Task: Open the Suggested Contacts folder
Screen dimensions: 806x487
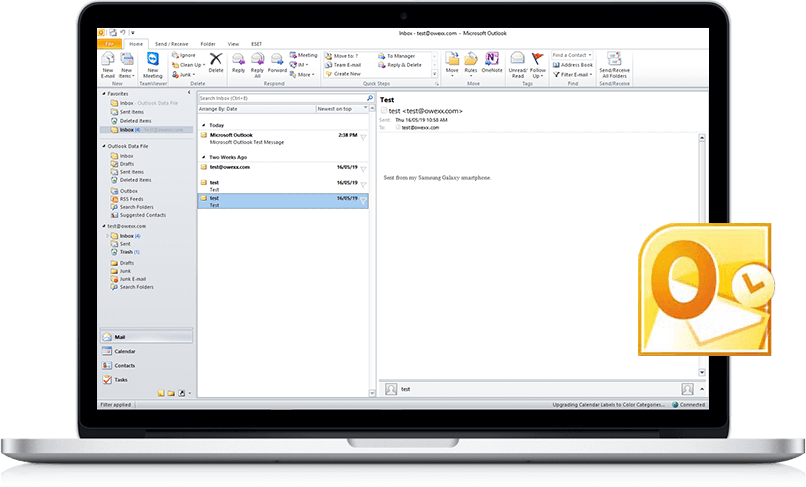Action: click(x=138, y=215)
